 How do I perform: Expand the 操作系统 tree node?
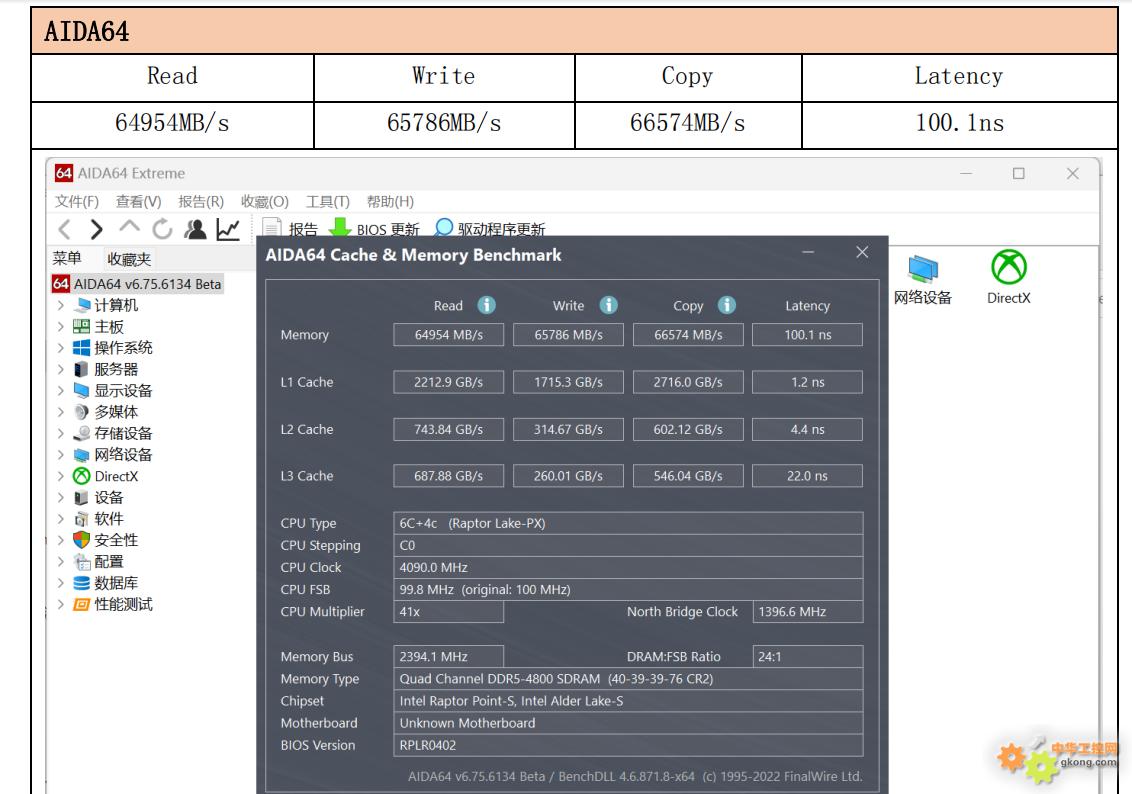(61, 348)
